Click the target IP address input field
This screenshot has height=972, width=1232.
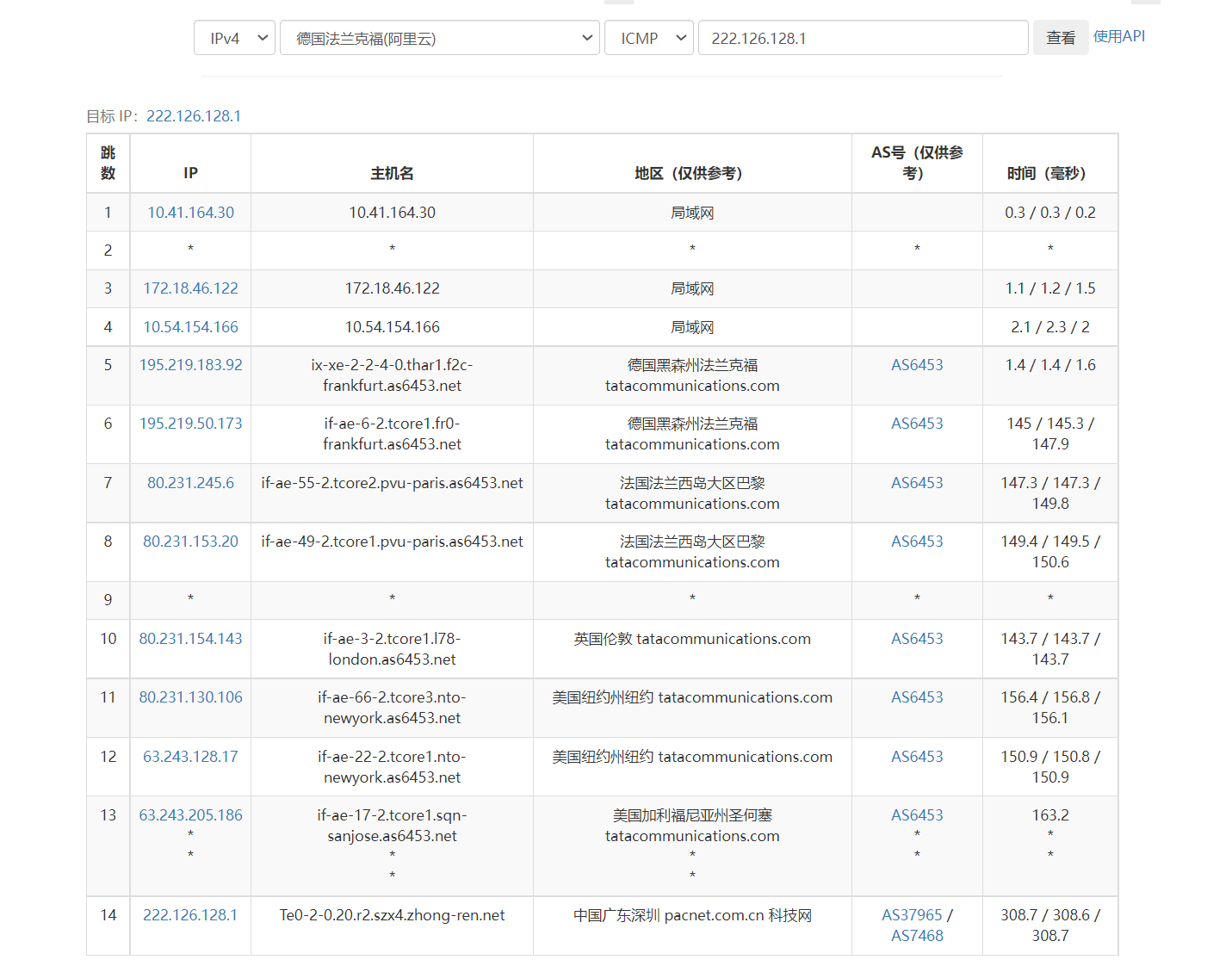[x=863, y=38]
